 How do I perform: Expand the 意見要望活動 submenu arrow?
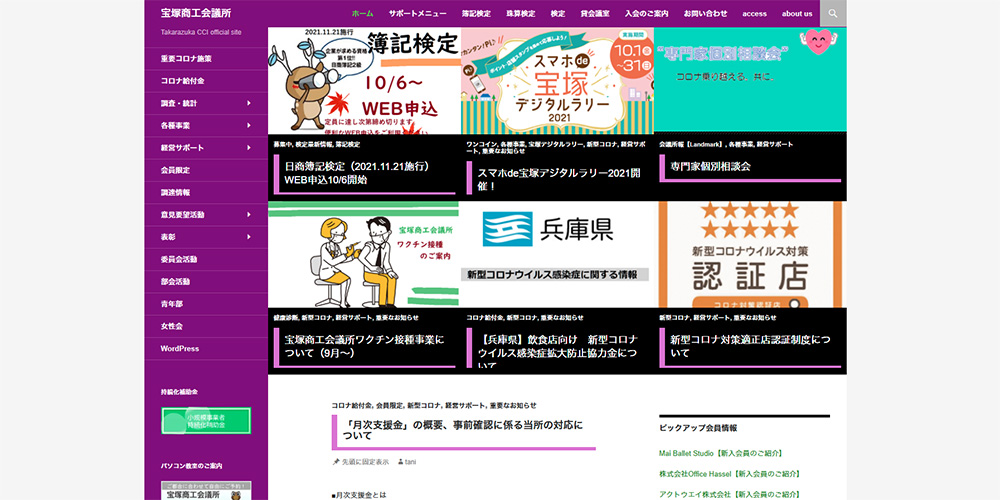(249, 214)
